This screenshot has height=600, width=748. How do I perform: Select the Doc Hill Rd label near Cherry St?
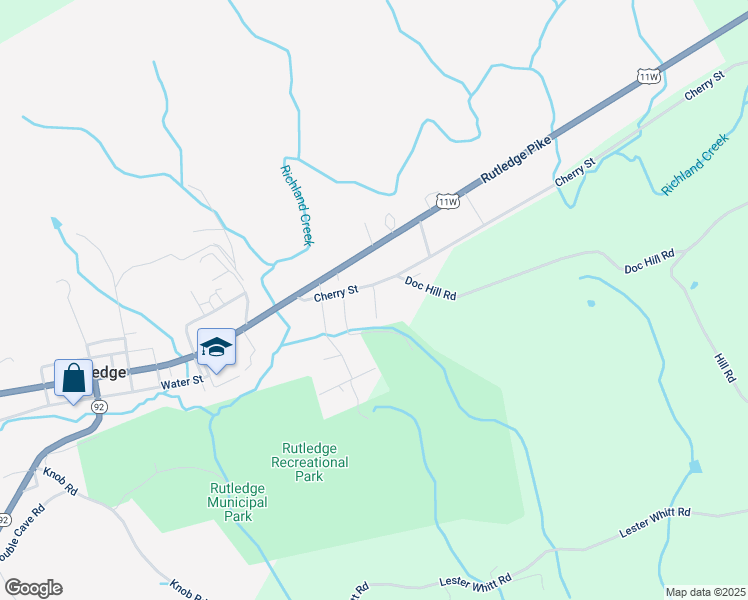[x=430, y=289]
